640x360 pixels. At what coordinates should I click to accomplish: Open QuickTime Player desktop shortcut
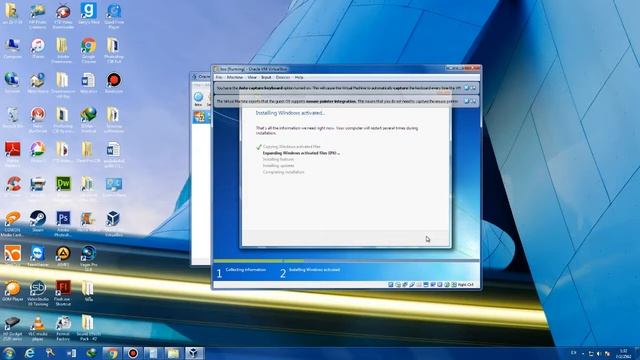[114, 15]
